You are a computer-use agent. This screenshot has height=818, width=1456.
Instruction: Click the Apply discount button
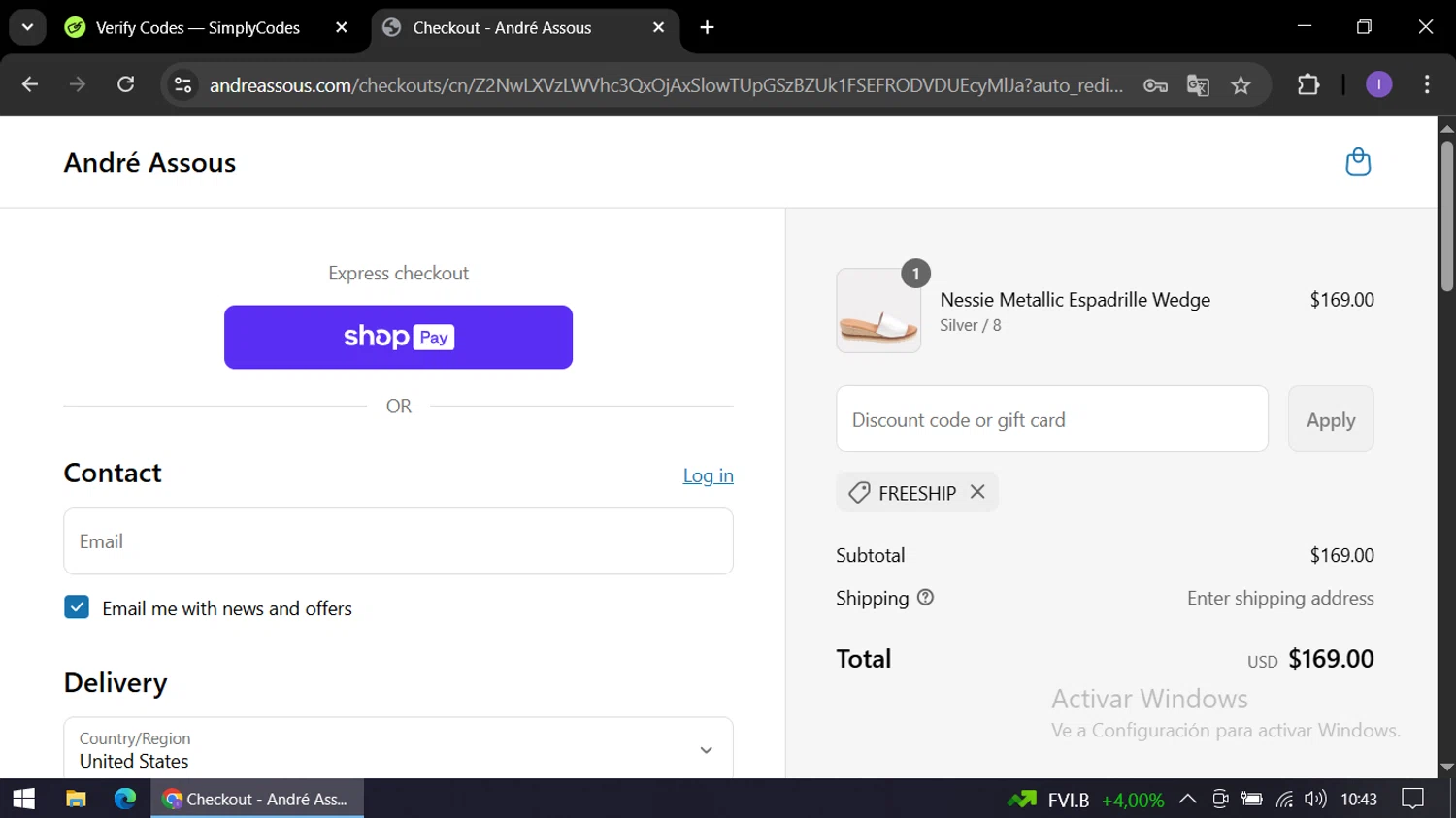coord(1331,419)
